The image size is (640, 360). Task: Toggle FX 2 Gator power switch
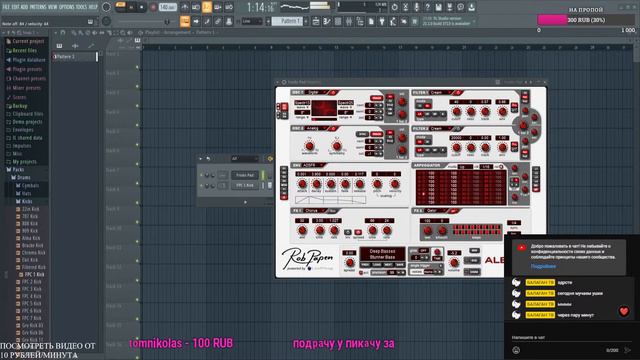click(453, 211)
